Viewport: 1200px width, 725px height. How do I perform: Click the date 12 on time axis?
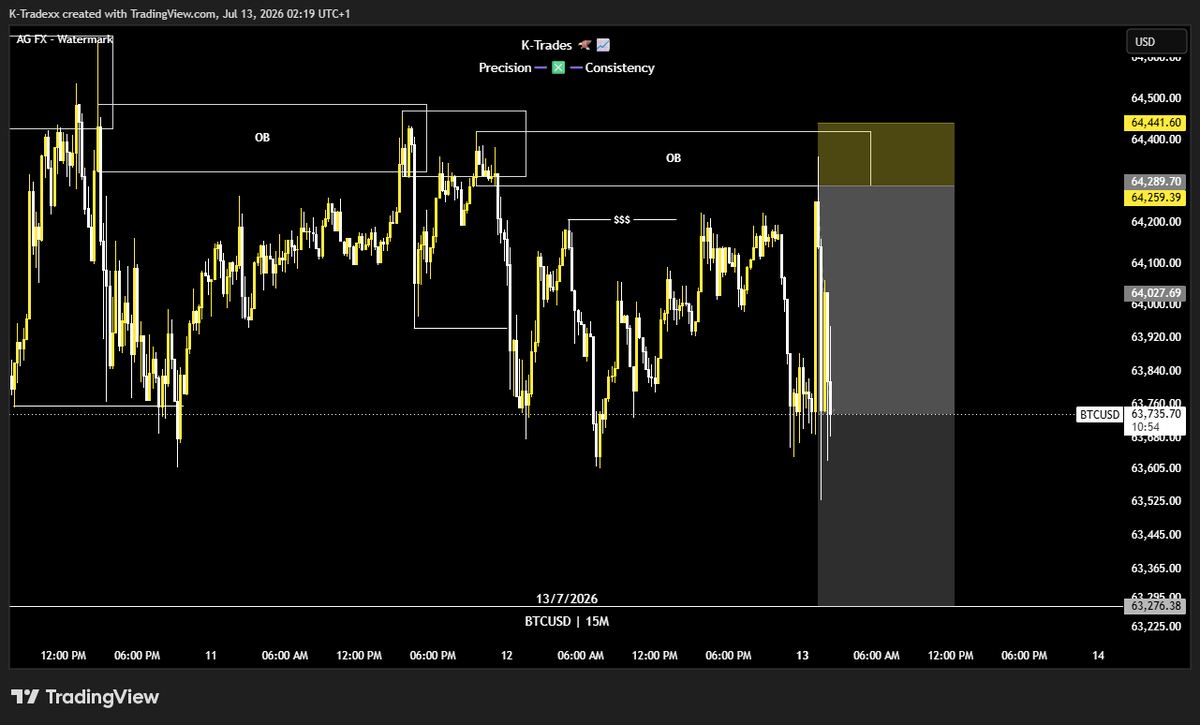(507, 656)
